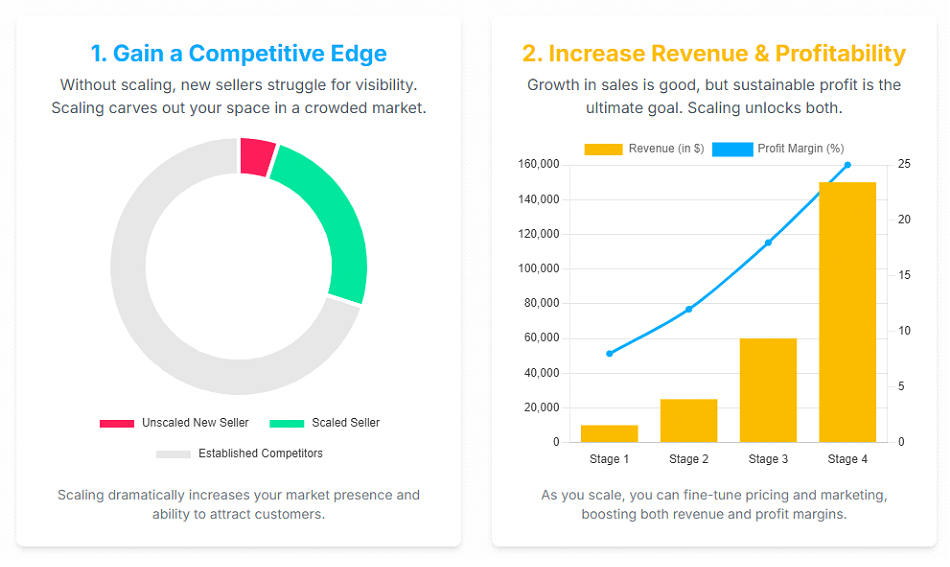Click the Stage 1 profit margin point

(x=610, y=354)
